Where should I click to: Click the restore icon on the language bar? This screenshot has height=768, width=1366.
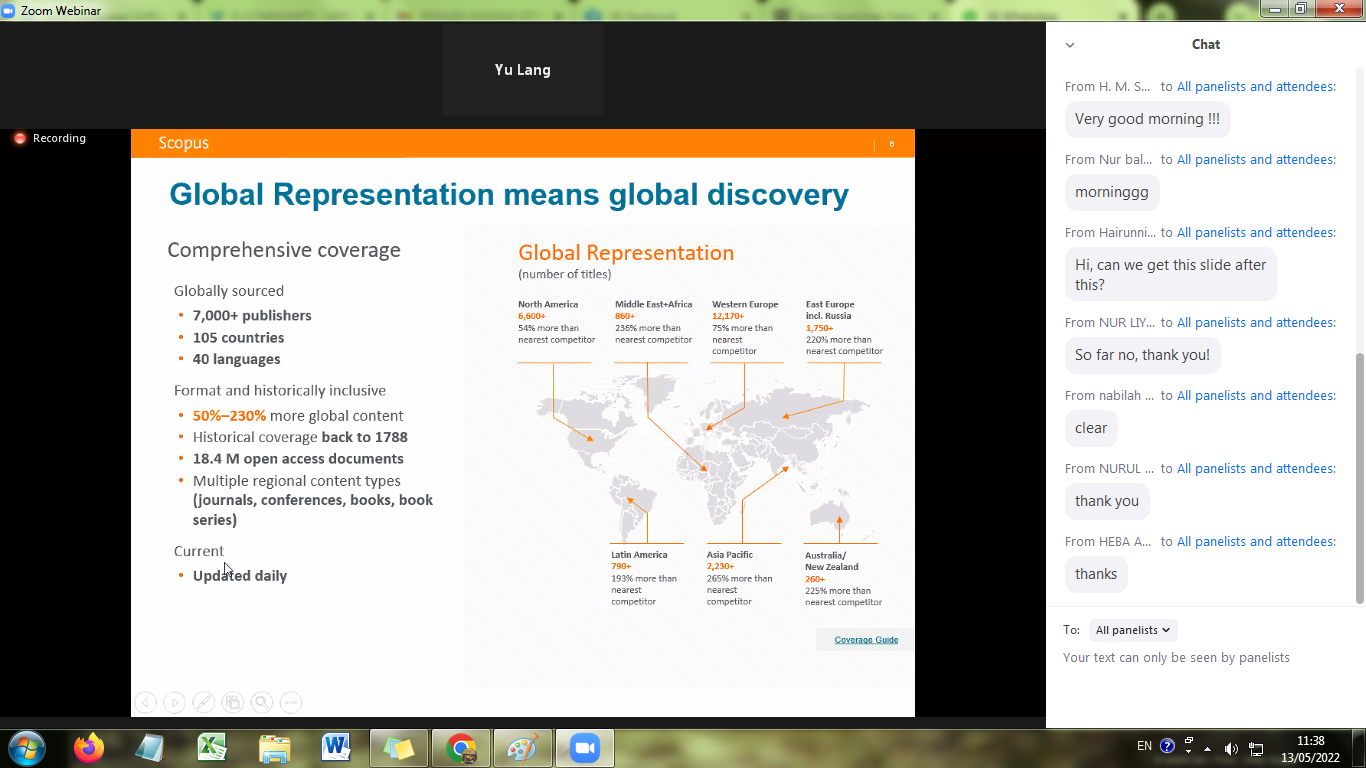point(1188,742)
